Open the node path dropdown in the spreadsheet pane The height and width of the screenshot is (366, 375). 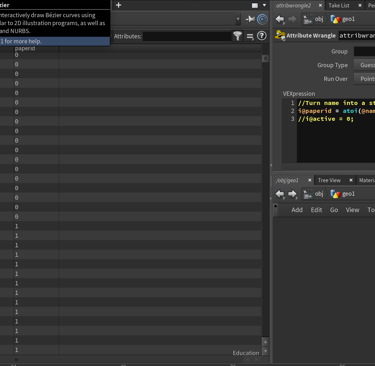[238, 19]
